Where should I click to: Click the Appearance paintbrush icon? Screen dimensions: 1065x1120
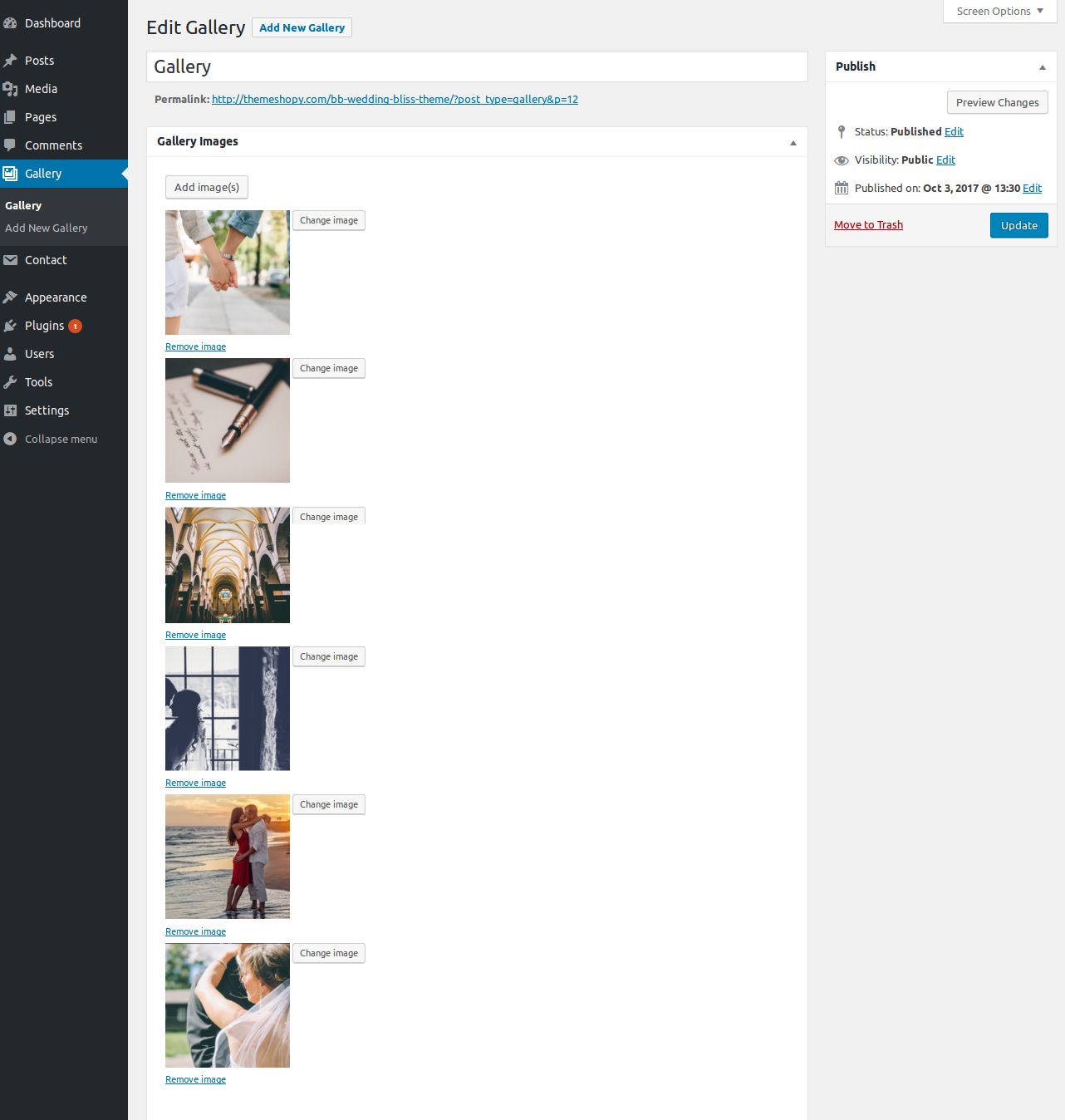pyautogui.click(x=10, y=297)
